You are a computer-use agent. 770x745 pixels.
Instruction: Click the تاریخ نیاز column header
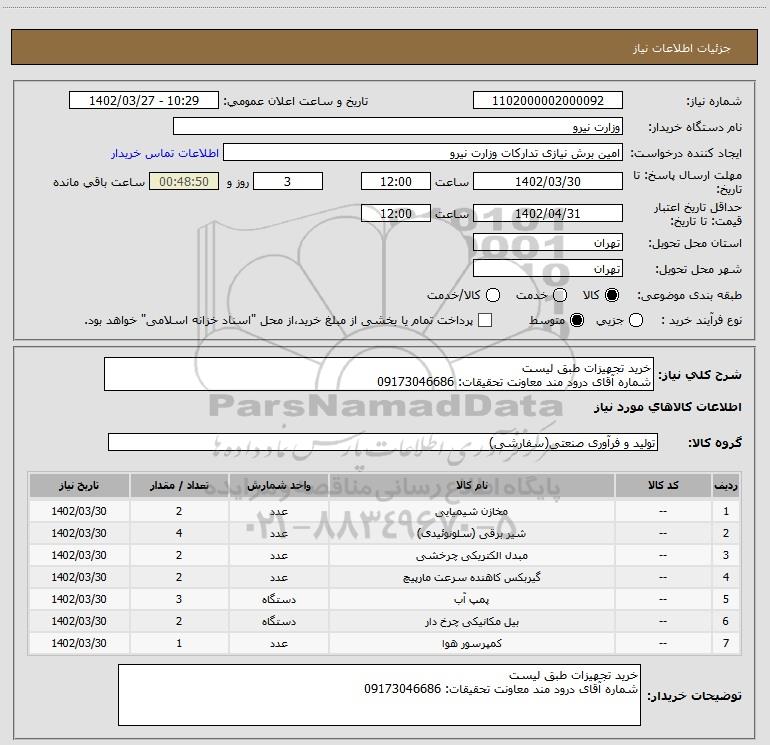coord(79,486)
